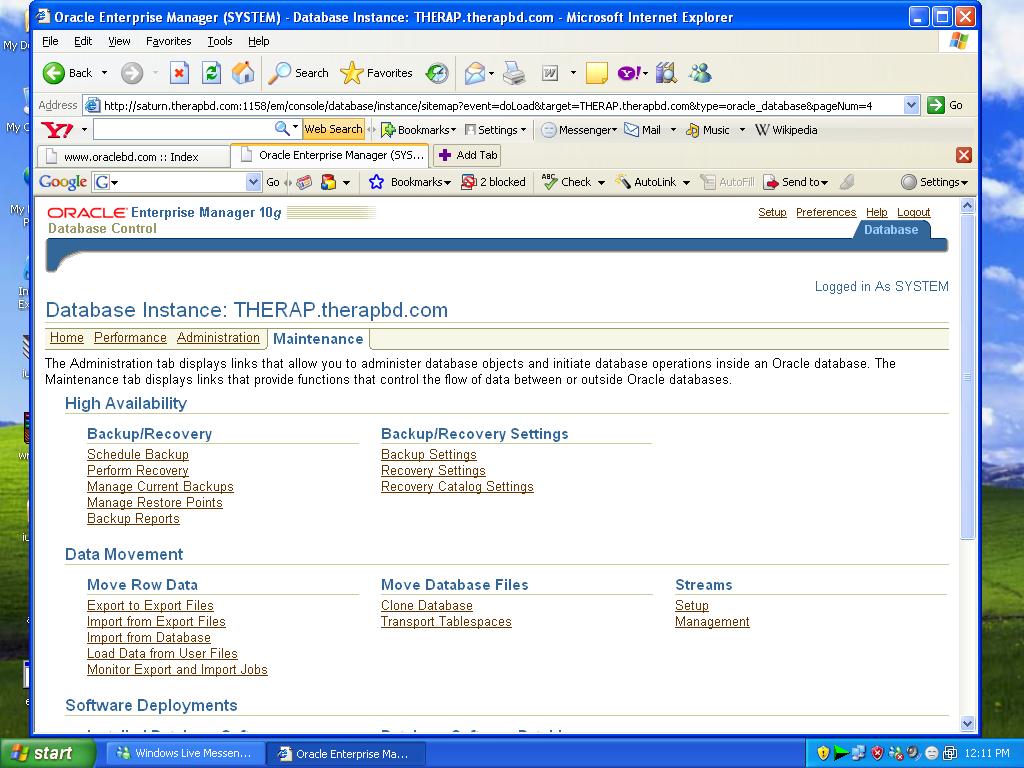The height and width of the screenshot is (768, 1024).
Task: Click the Print icon in toolbar
Action: tap(514, 73)
